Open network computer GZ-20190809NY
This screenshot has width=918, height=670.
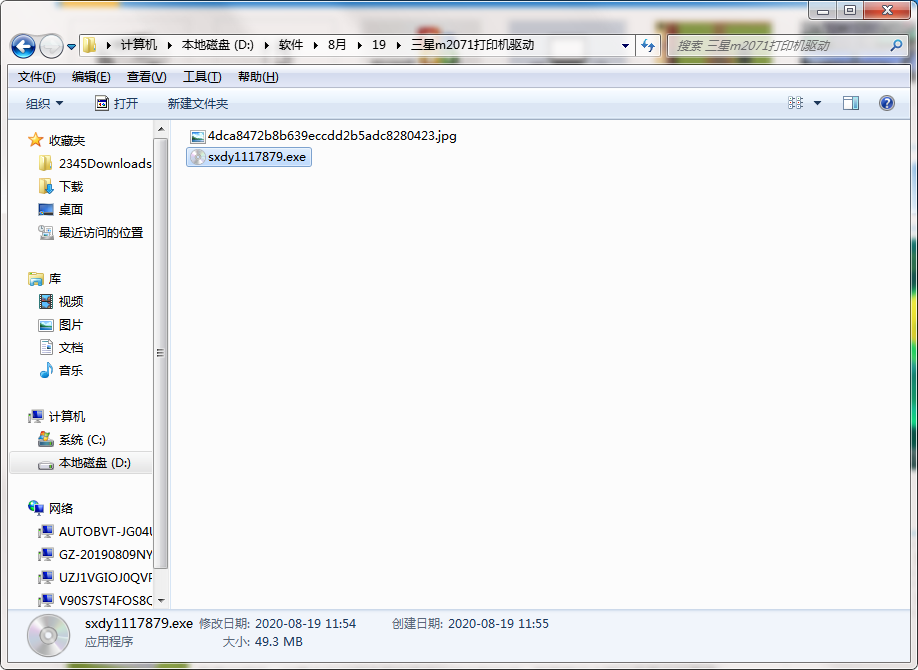click(x=95, y=554)
